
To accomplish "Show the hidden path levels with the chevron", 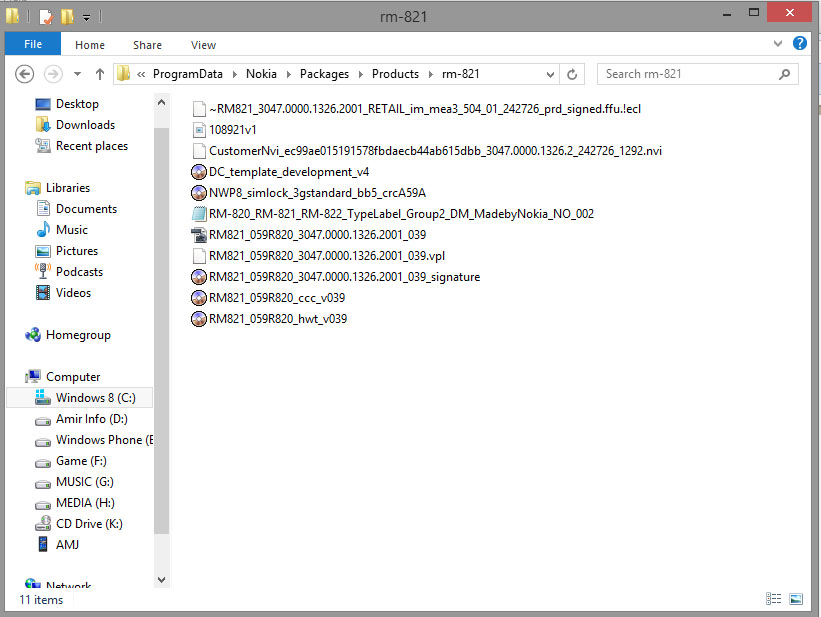I will [141, 74].
